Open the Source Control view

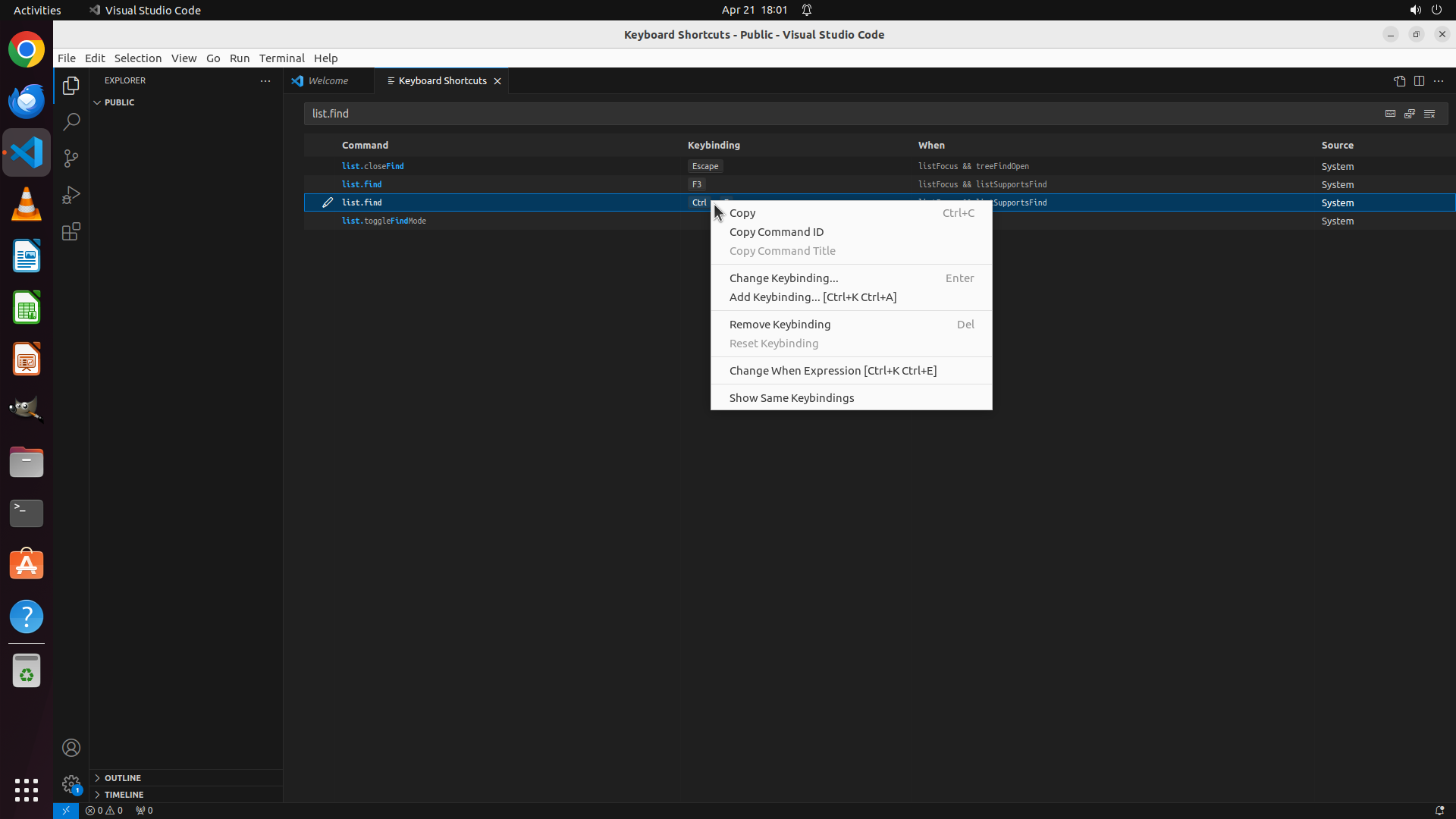[71, 158]
